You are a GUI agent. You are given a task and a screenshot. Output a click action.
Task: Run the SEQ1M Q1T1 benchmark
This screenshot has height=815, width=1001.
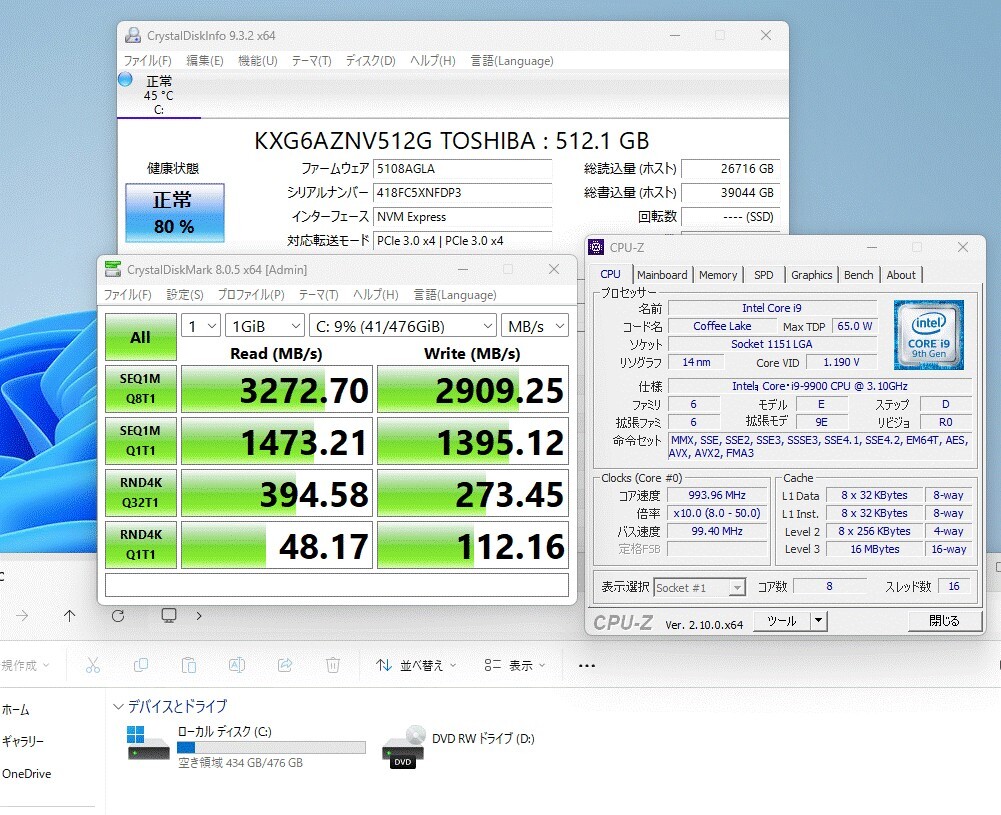pyautogui.click(x=140, y=440)
